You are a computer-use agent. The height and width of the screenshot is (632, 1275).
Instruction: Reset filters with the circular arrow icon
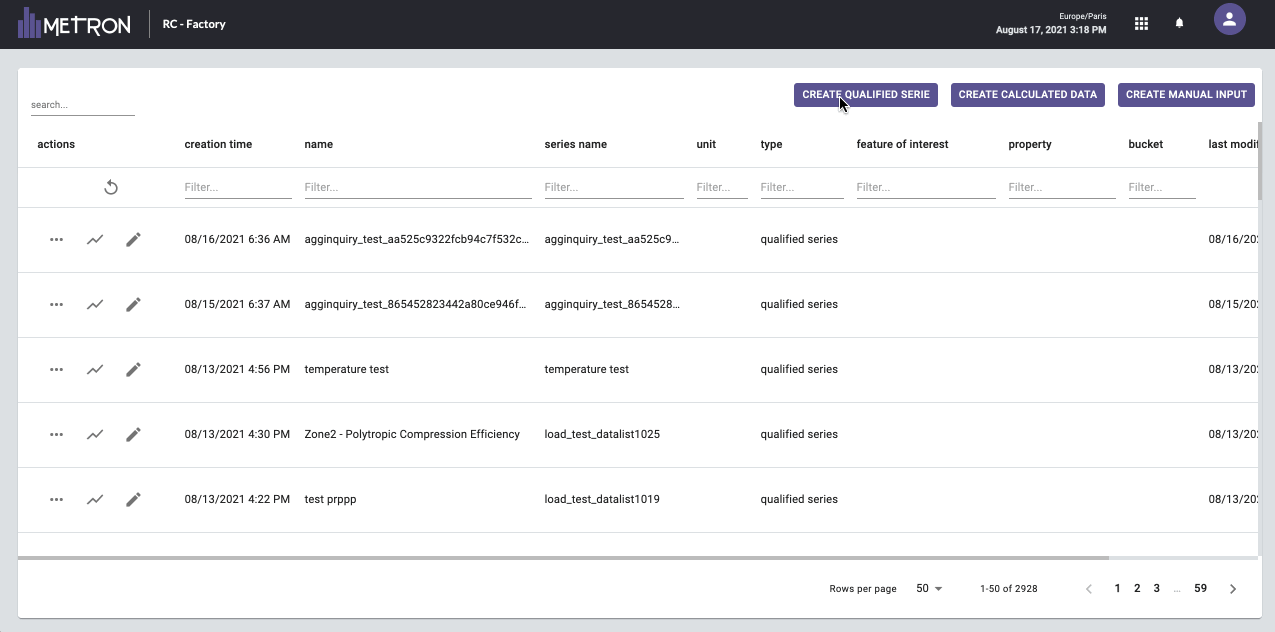point(111,187)
